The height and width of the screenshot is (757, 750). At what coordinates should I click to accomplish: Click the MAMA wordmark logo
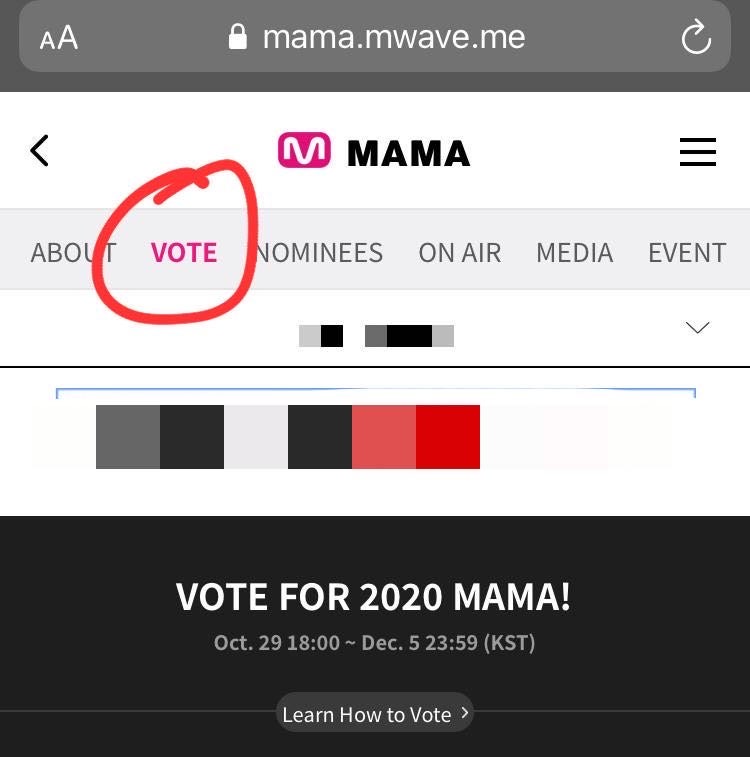(x=408, y=153)
